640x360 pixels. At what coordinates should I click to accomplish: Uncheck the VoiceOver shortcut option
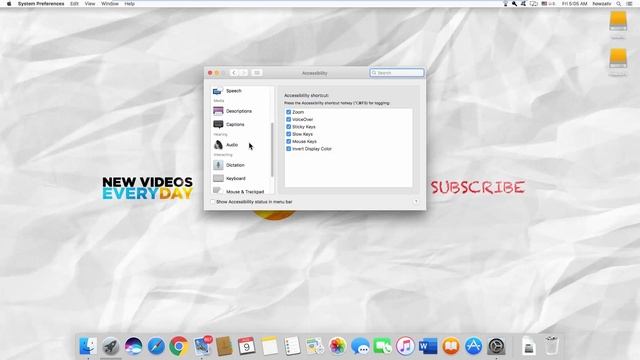(x=289, y=119)
